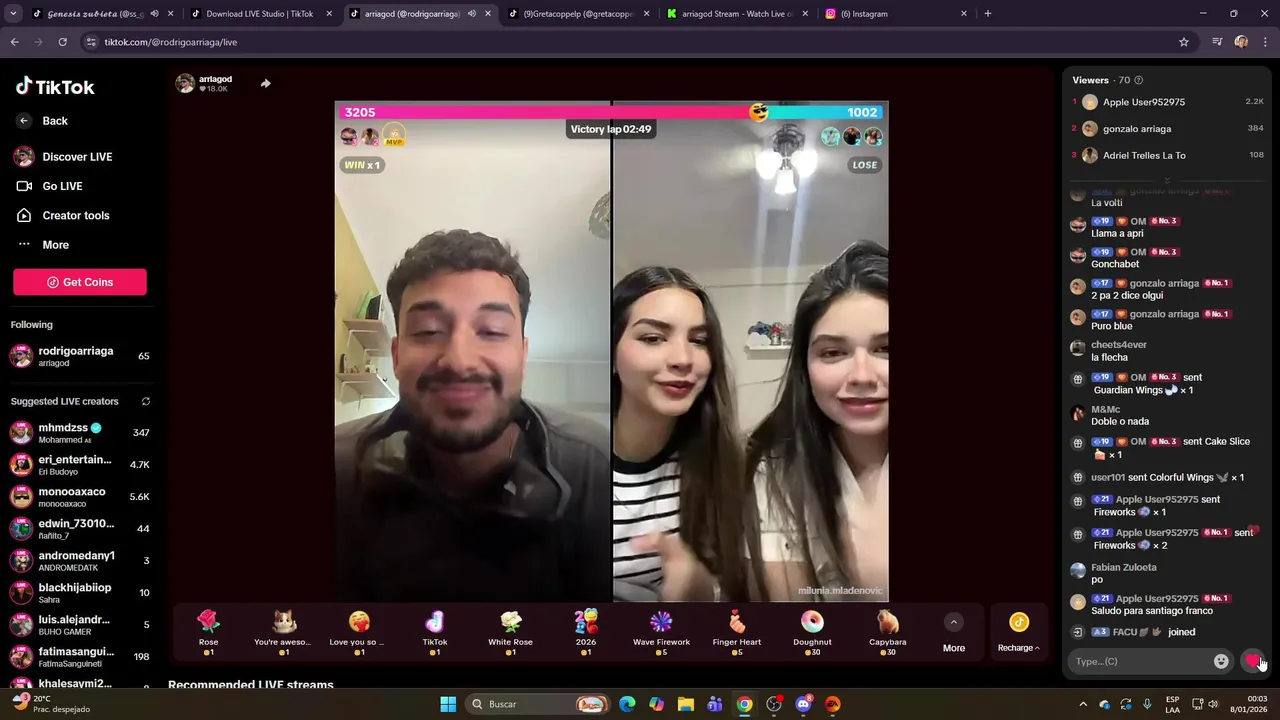This screenshot has height=720, width=1280.
Task: Open the Windows Start menu
Action: pos(448,704)
